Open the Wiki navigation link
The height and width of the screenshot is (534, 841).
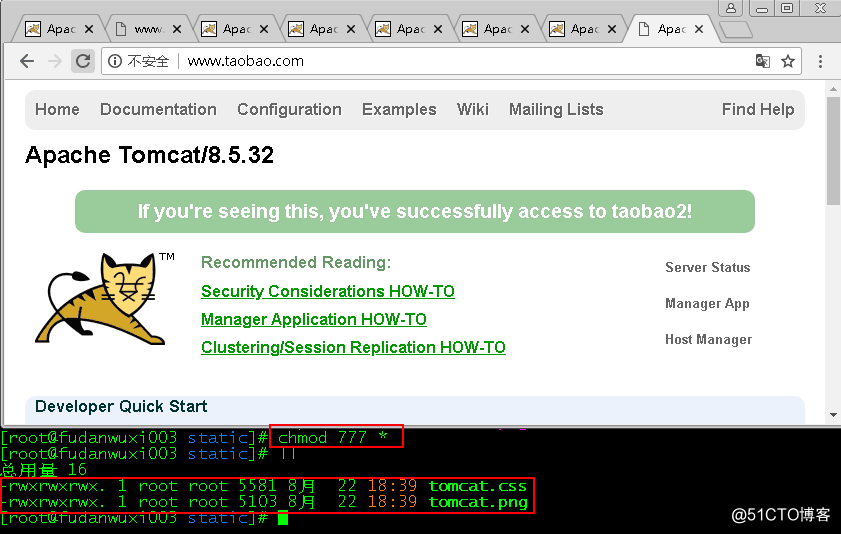[473, 109]
